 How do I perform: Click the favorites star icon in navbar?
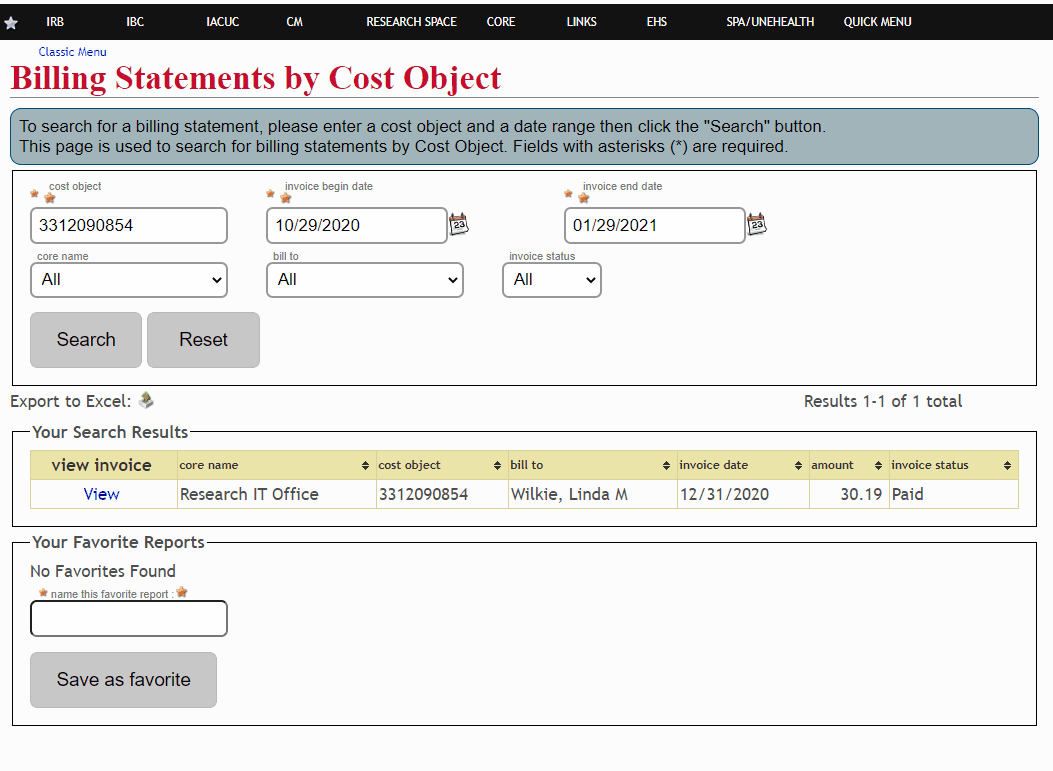11,23
